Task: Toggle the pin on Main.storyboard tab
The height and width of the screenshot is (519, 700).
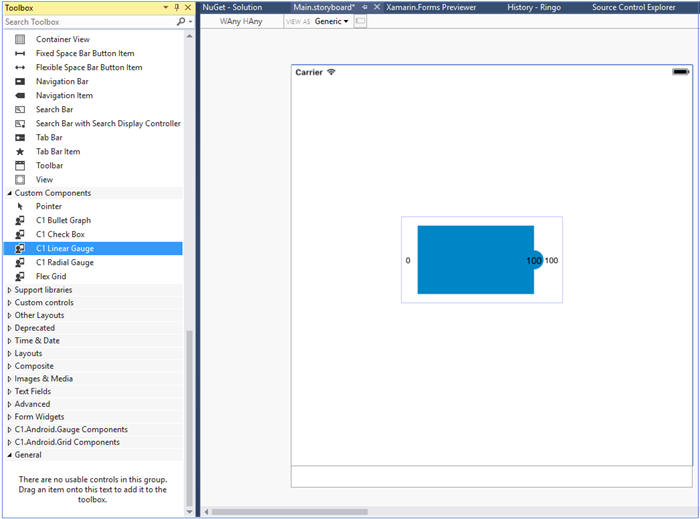Action: pyautogui.click(x=365, y=7)
